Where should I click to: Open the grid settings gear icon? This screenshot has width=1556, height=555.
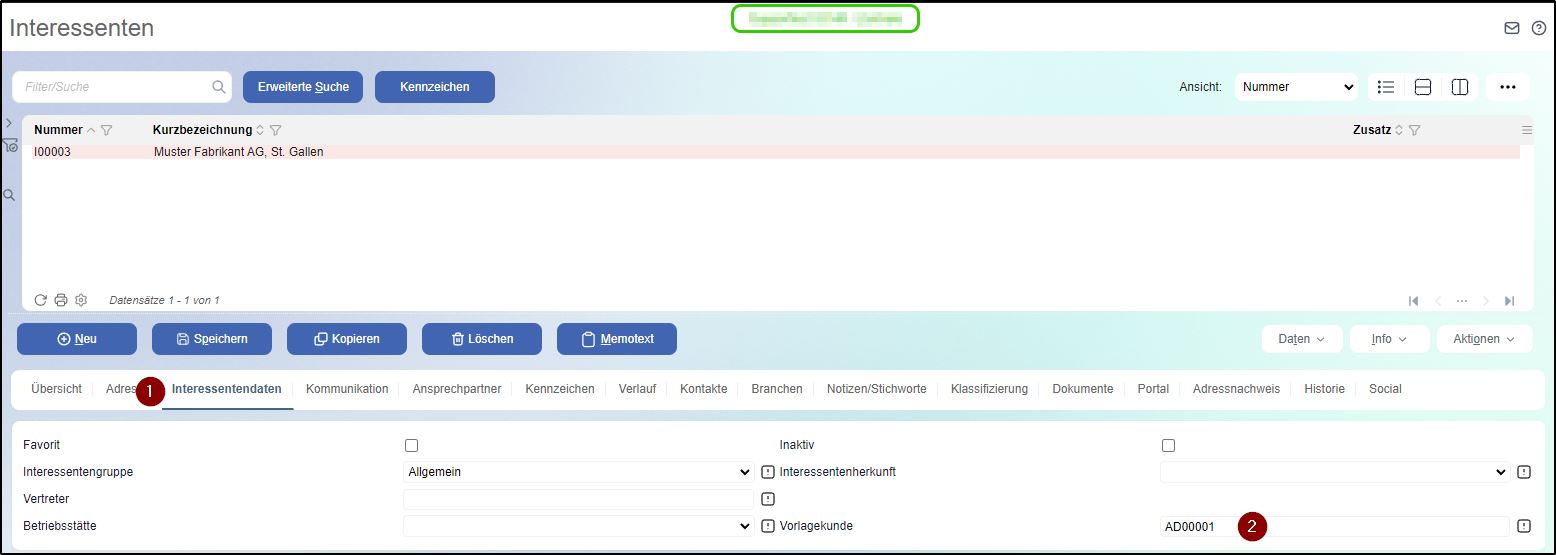click(81, 300)
